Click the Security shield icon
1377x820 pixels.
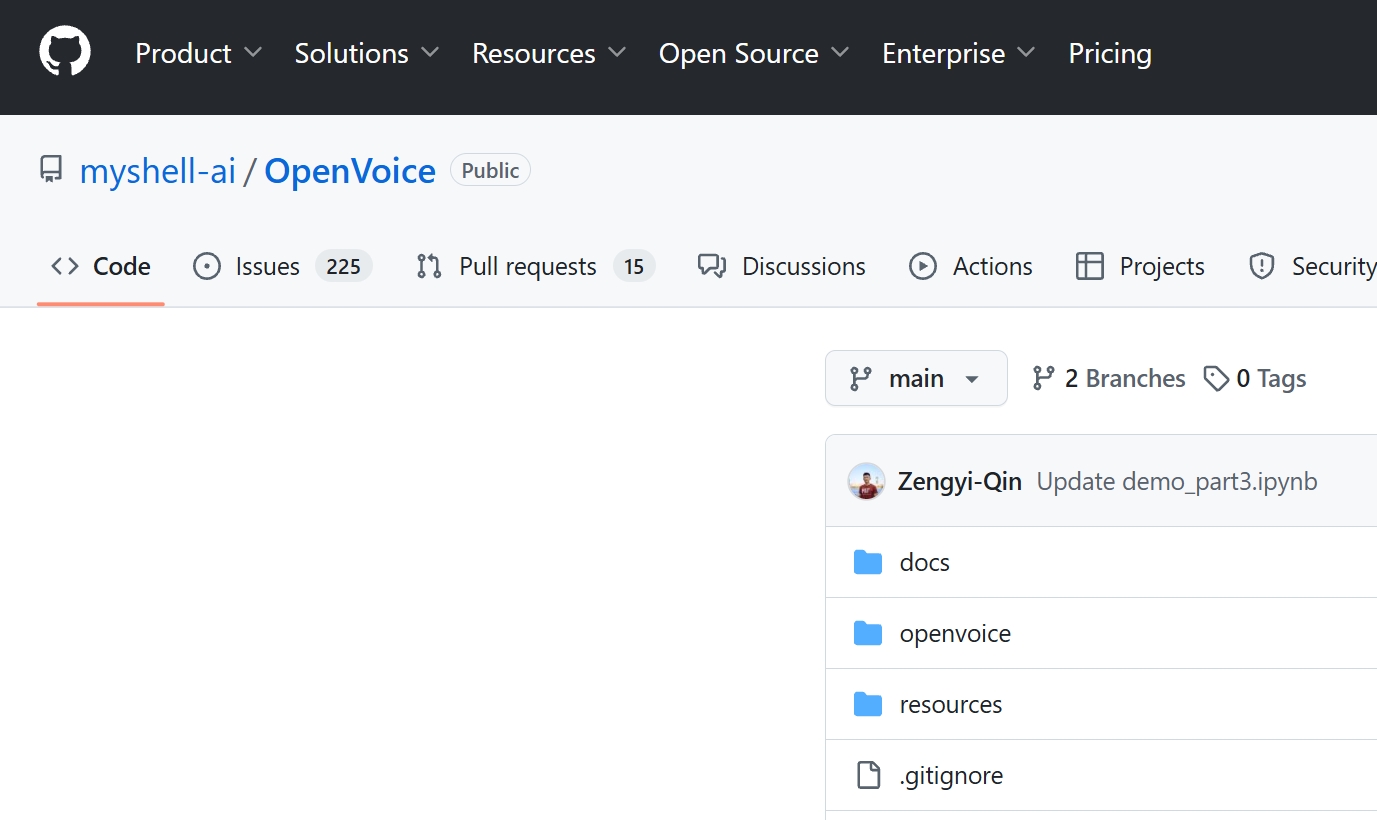[x=1261, y=266]
